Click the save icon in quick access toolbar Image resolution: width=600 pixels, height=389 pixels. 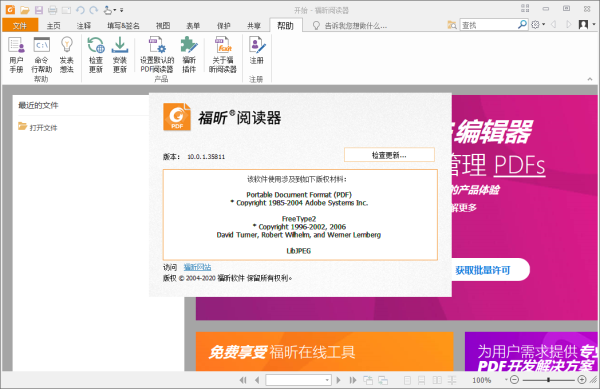(39, 10)
